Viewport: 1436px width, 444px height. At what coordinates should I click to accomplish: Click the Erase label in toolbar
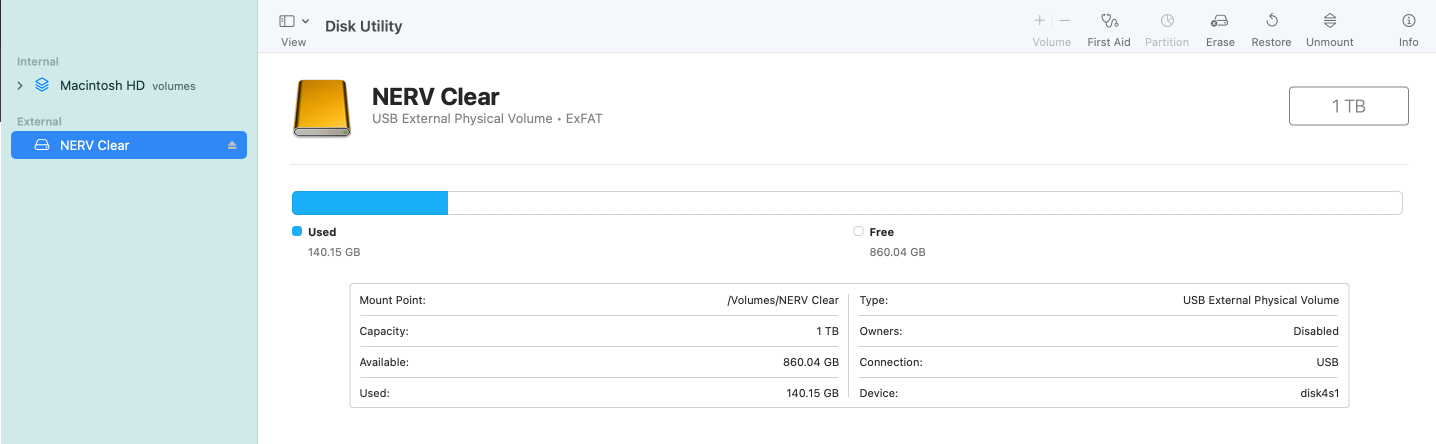(x=1220, y=42)
